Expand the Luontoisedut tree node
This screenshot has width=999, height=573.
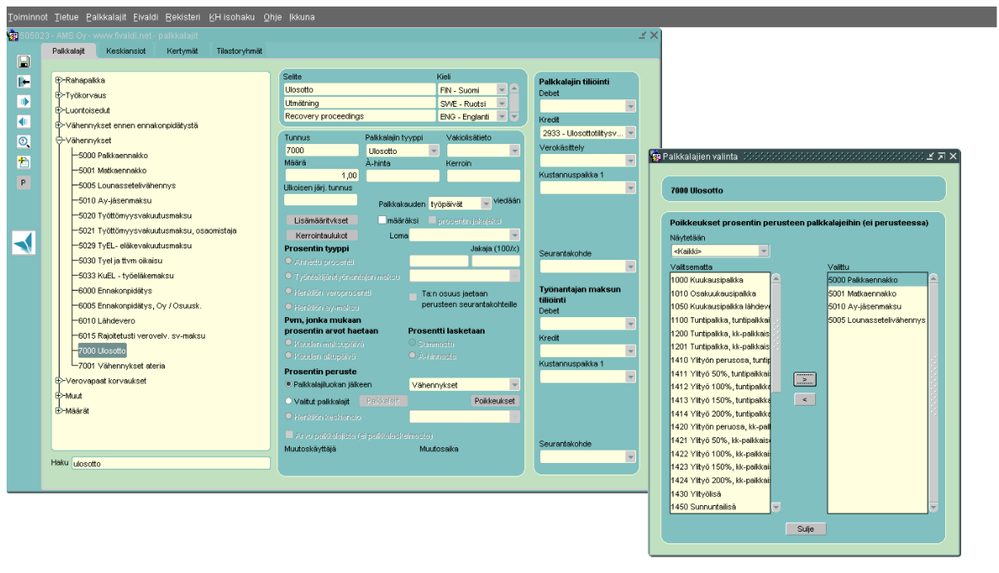[x=58, y=110]
